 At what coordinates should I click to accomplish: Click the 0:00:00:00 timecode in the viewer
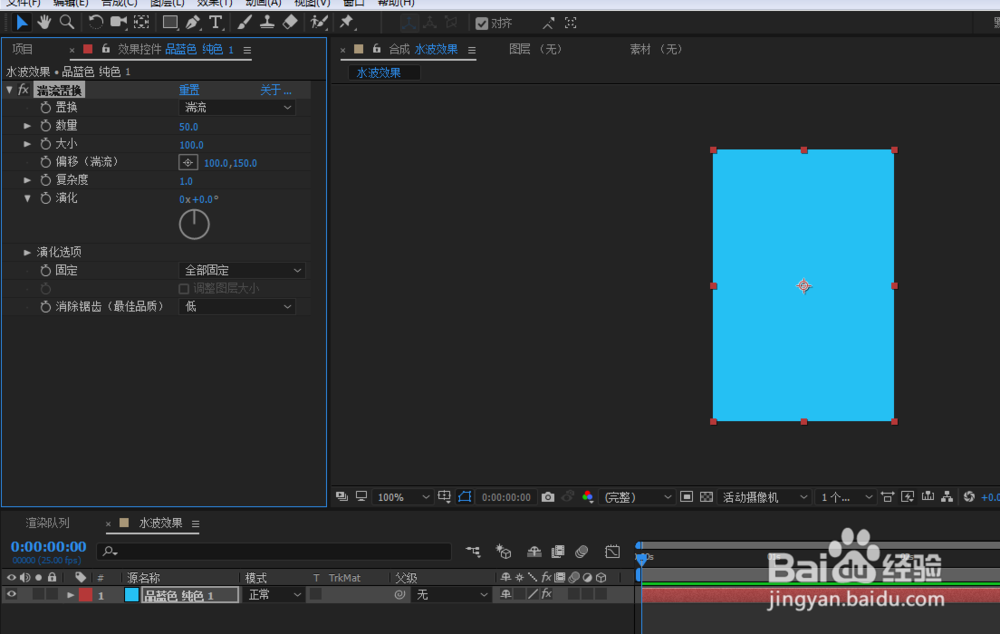click(506, 497)
